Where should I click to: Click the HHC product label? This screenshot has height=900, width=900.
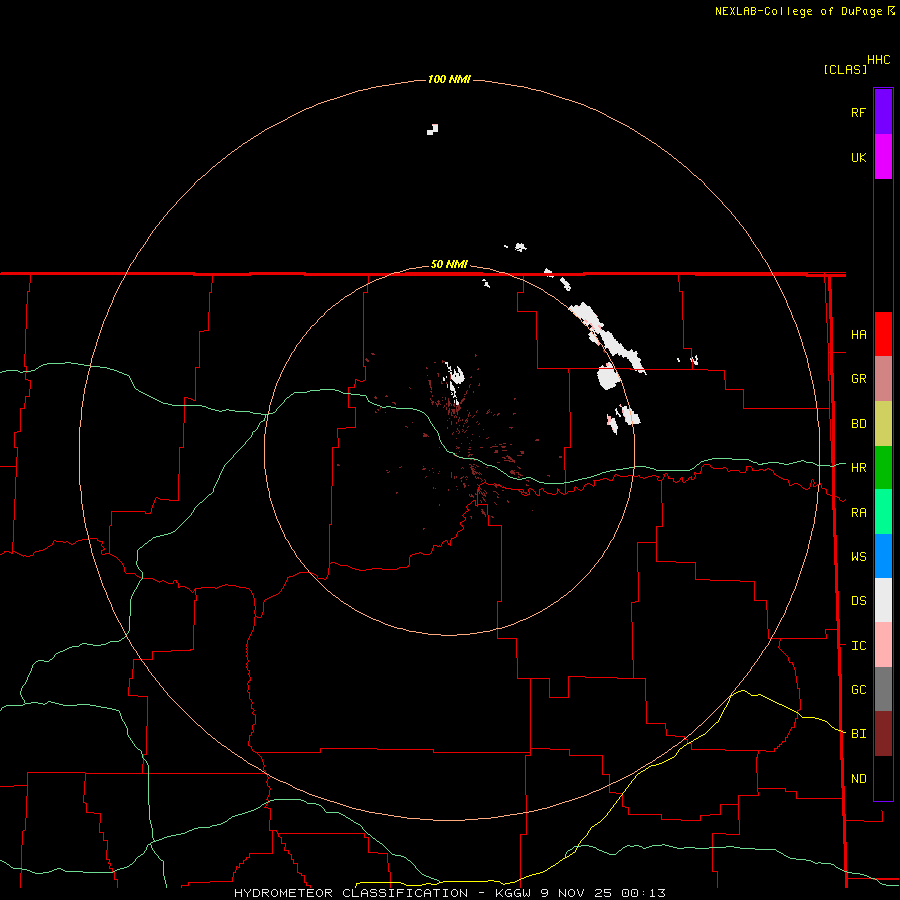[878, 59]
